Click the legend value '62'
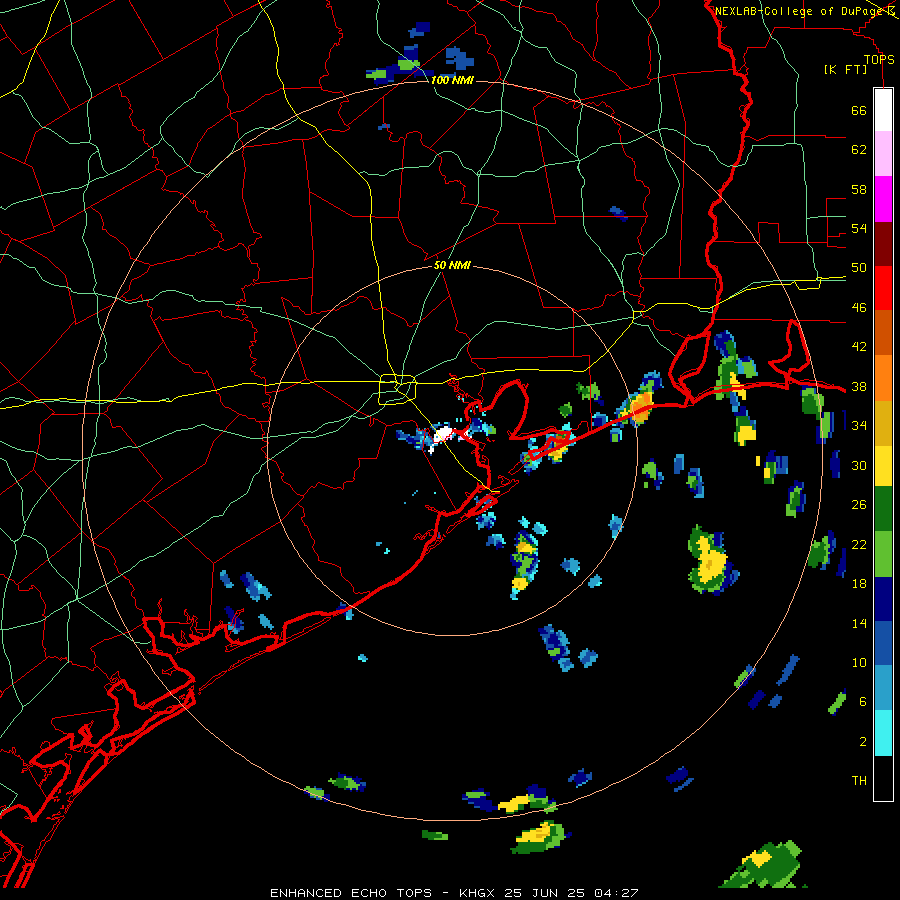Viewport: 900px width, 900px height. pyautogui.click(x=859, y=150)
